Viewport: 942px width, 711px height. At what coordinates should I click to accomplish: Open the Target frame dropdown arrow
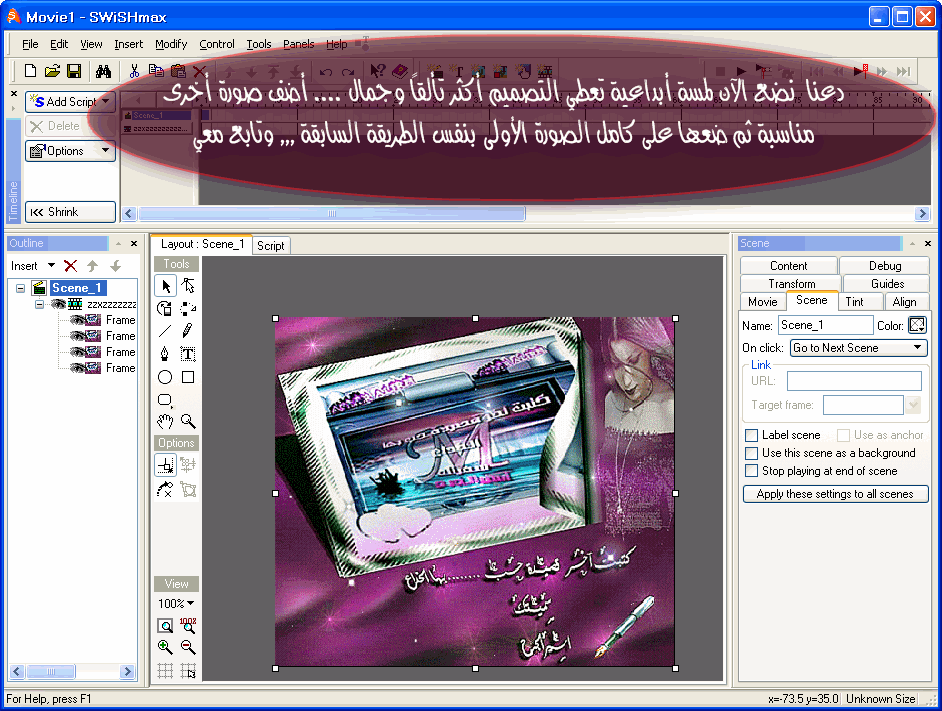tap(914, 405)
